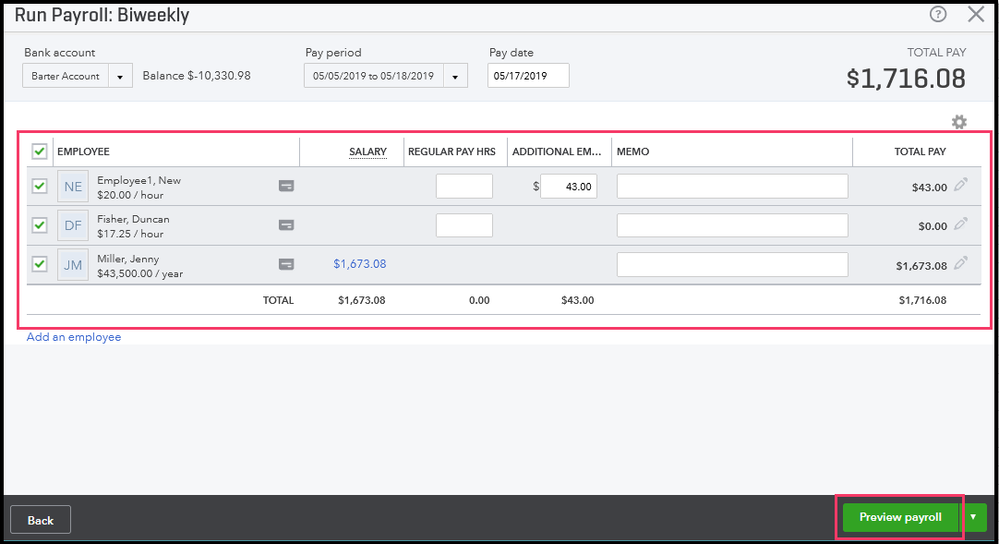Click the TOTAL PAY column header
Viewport: 999px width, 544px height.
pyautogui.click(x=920, y=152)
